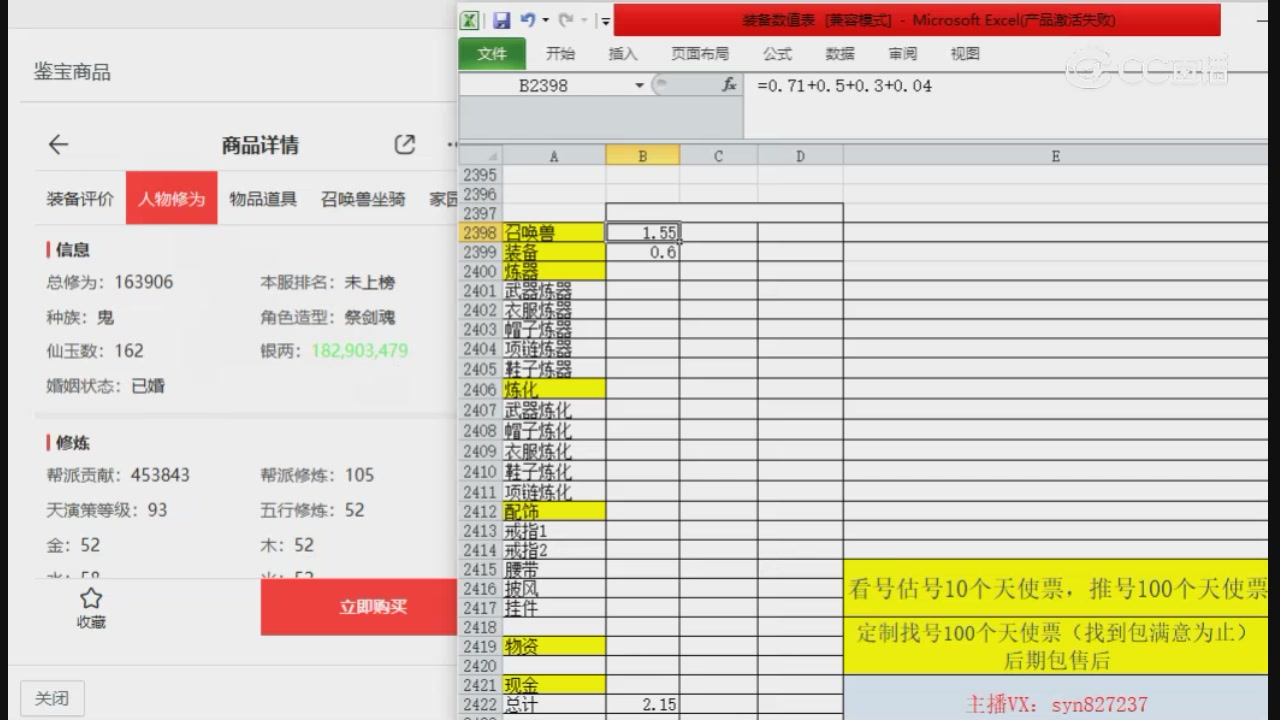Switch to the 开始 ribbon tab
1280x720 pixels.
click(560, 54)
